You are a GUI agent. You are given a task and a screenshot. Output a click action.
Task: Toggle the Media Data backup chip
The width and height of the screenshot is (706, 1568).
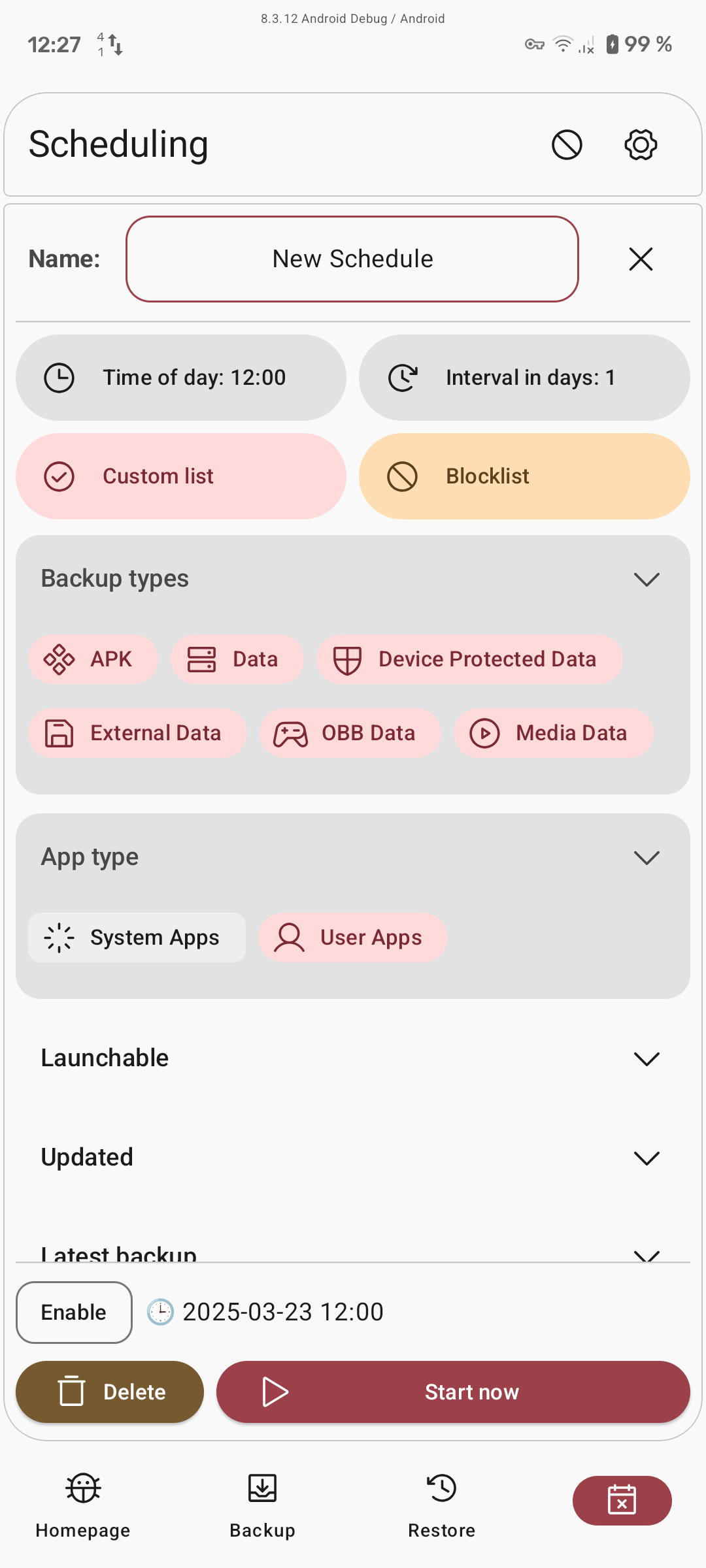[553, 733]
